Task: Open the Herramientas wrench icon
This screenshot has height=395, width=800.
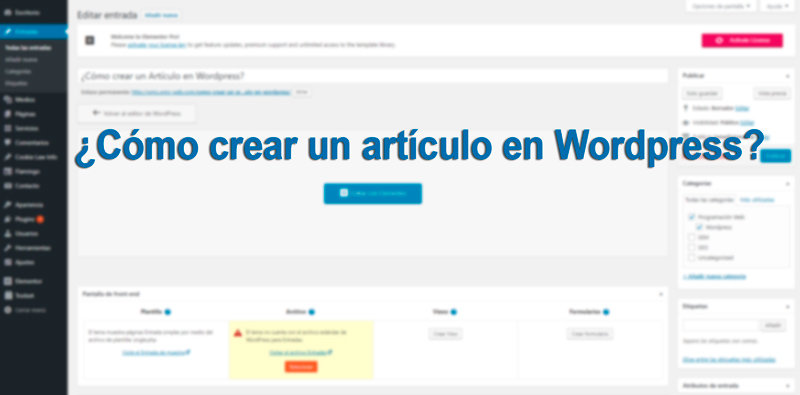Action: click(x=7, y=248)
